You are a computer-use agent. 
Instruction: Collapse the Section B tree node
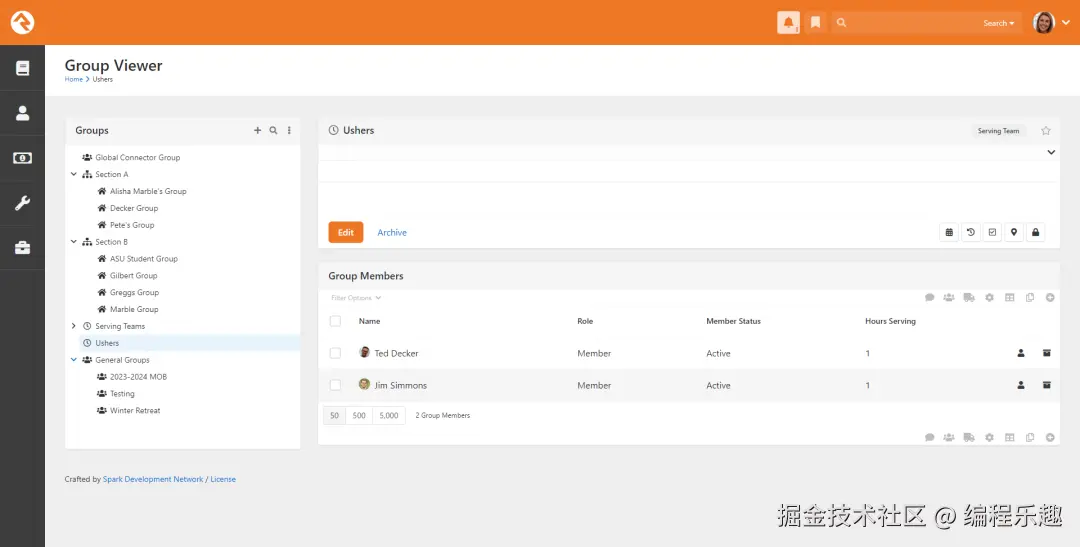click(x=74, y=242)
